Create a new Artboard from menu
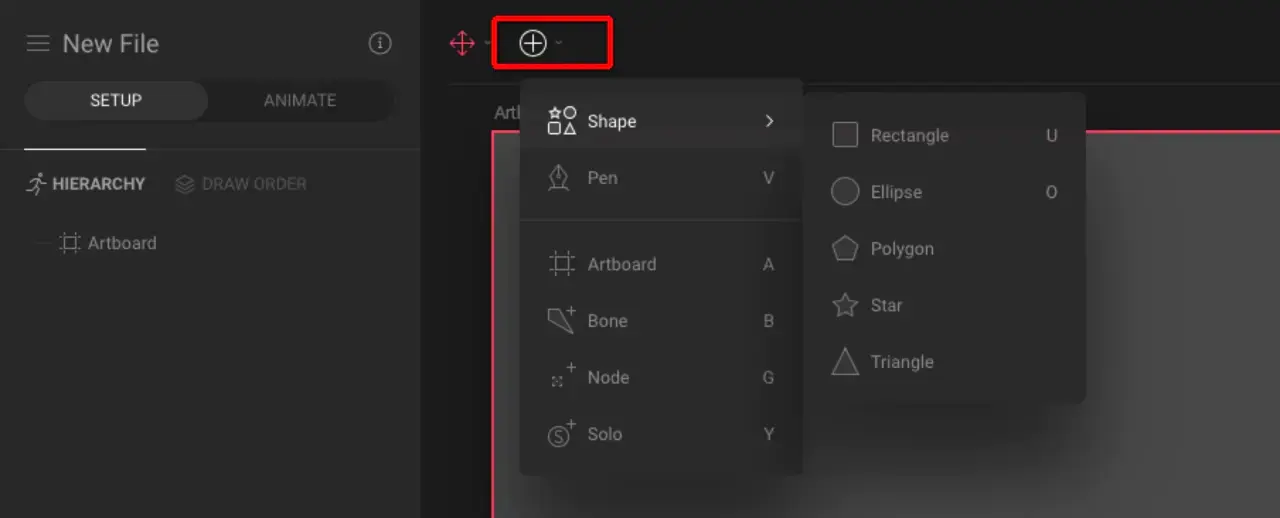 tap(620, 264)
